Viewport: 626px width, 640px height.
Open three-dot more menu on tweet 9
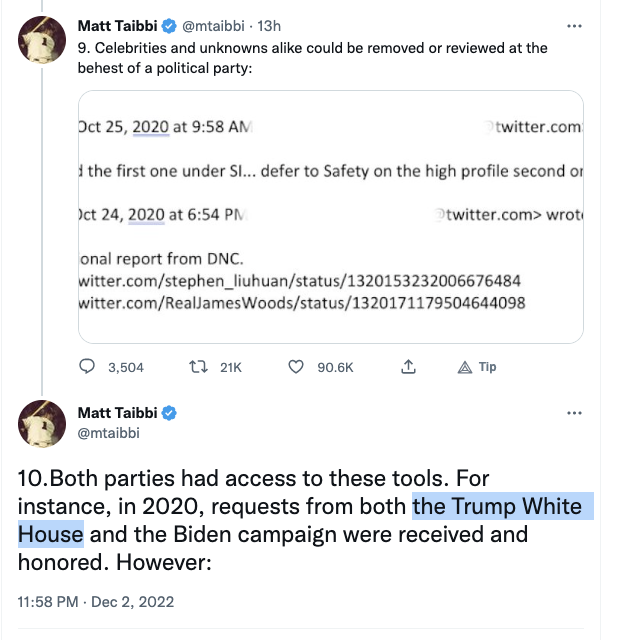574,26
